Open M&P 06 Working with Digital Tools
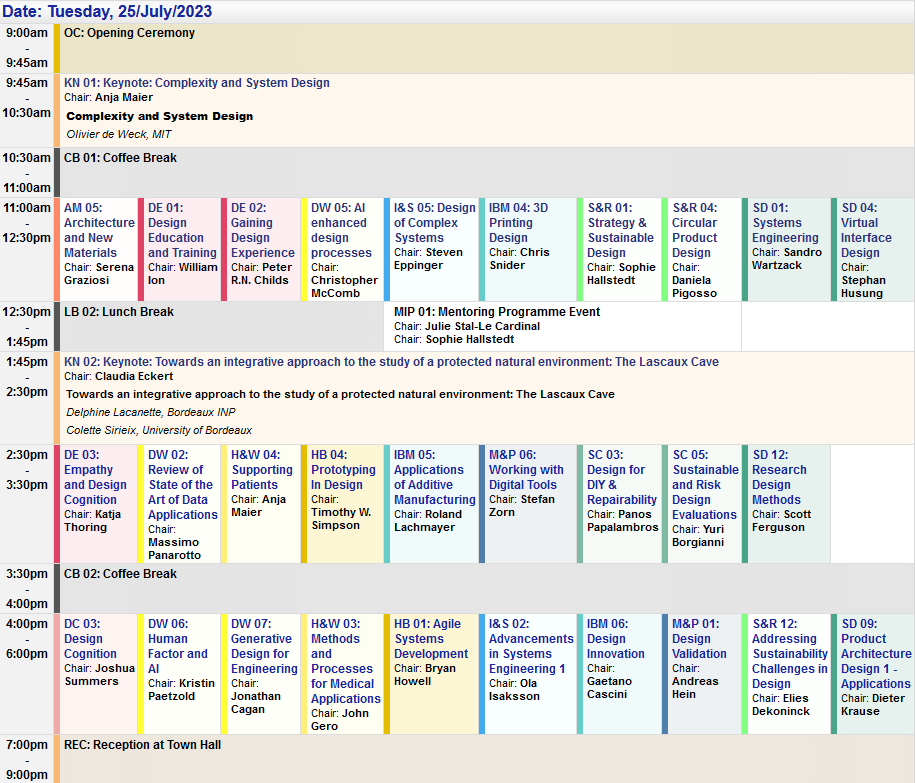 (x=526, y=470)
